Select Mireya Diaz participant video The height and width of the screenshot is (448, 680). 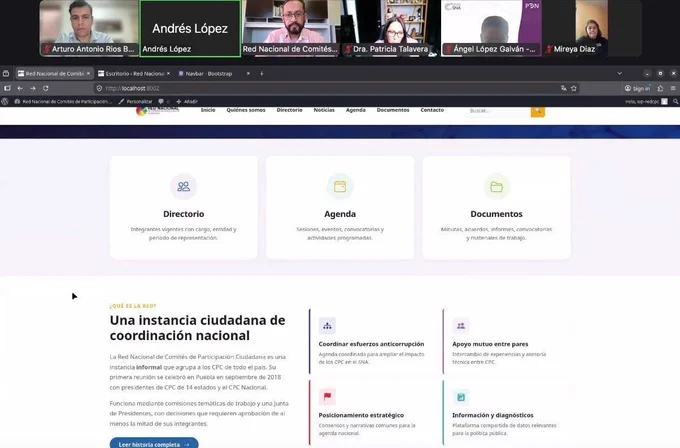tap(592, 28)
